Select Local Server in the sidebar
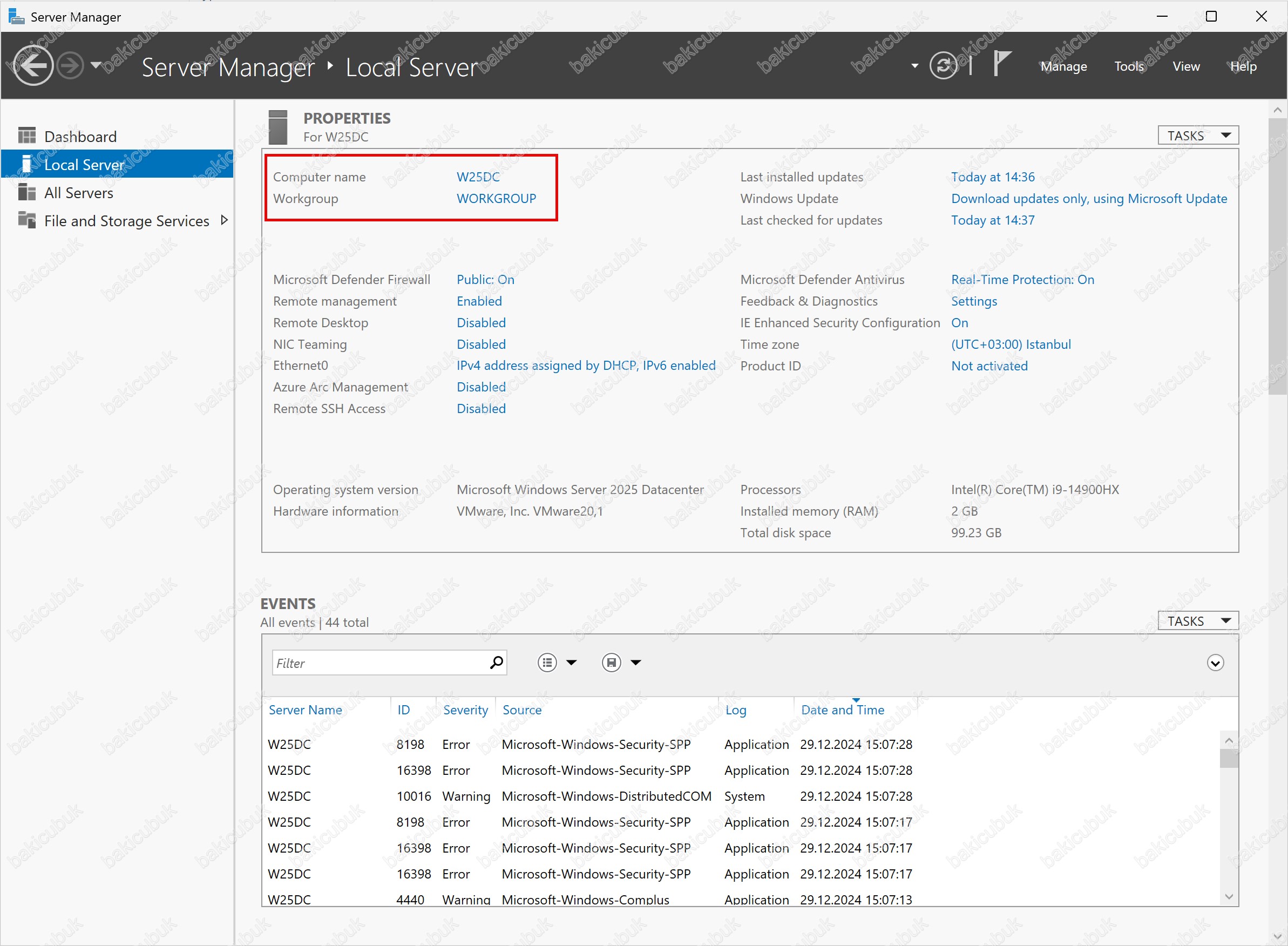This screenshot has height=946, width=1288. coord(117,164)
